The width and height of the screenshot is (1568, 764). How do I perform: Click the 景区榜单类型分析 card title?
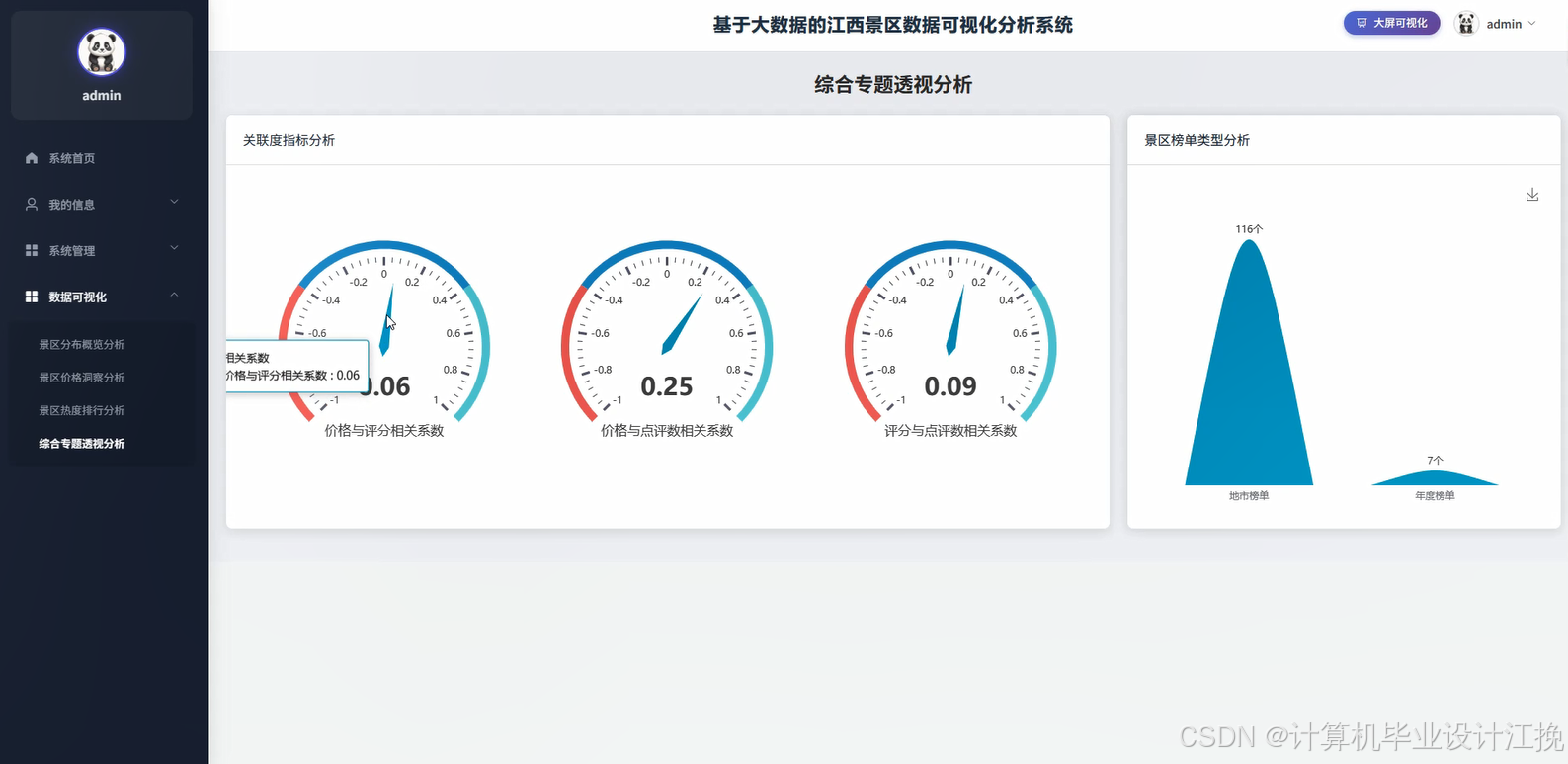1197,140
